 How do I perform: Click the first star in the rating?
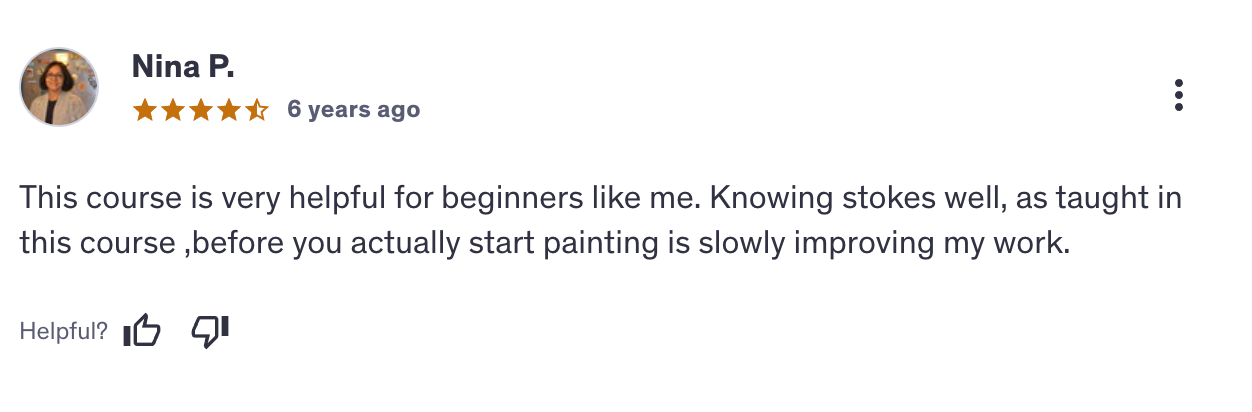click(x=144, y=110)
